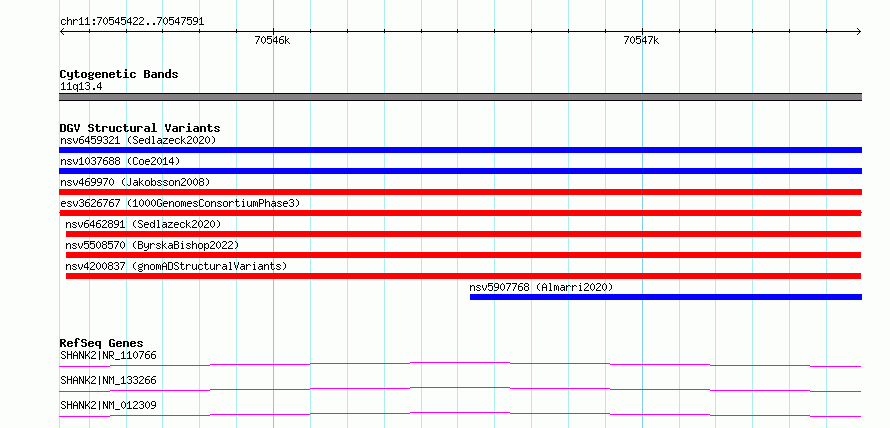The width and height of the screenshot is (890, 428).
Task: Select the red bar under nsv5508570
Action: click(463, 255)
